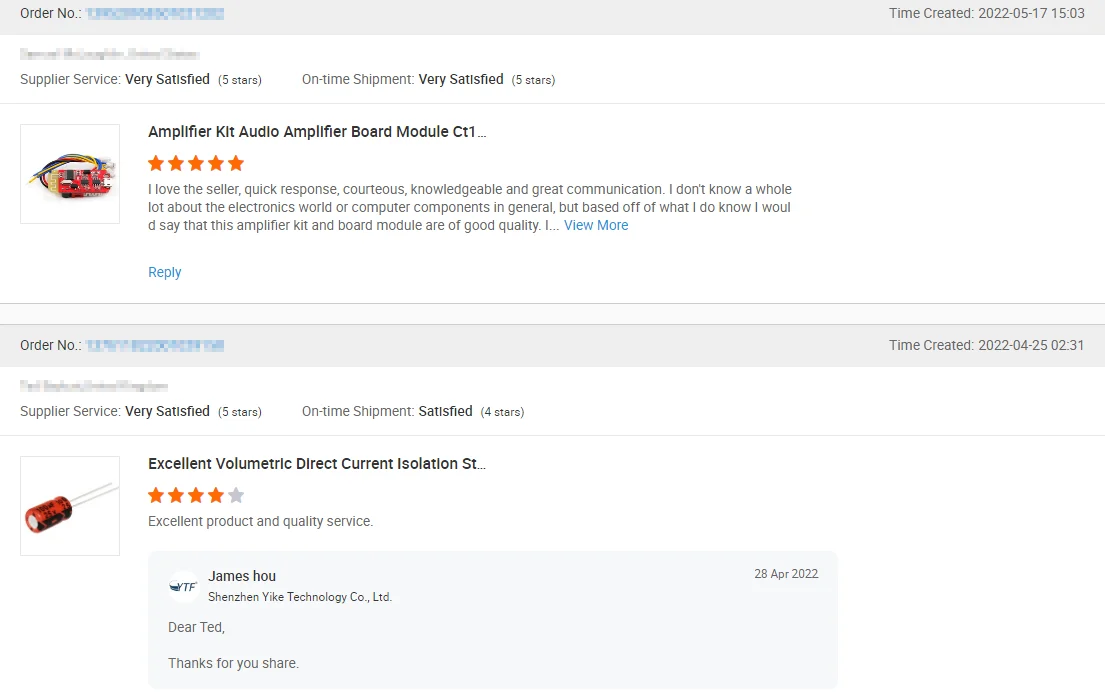Click the grey fifth star on the capacitor review
The image size is (1105, 696).
236,495
